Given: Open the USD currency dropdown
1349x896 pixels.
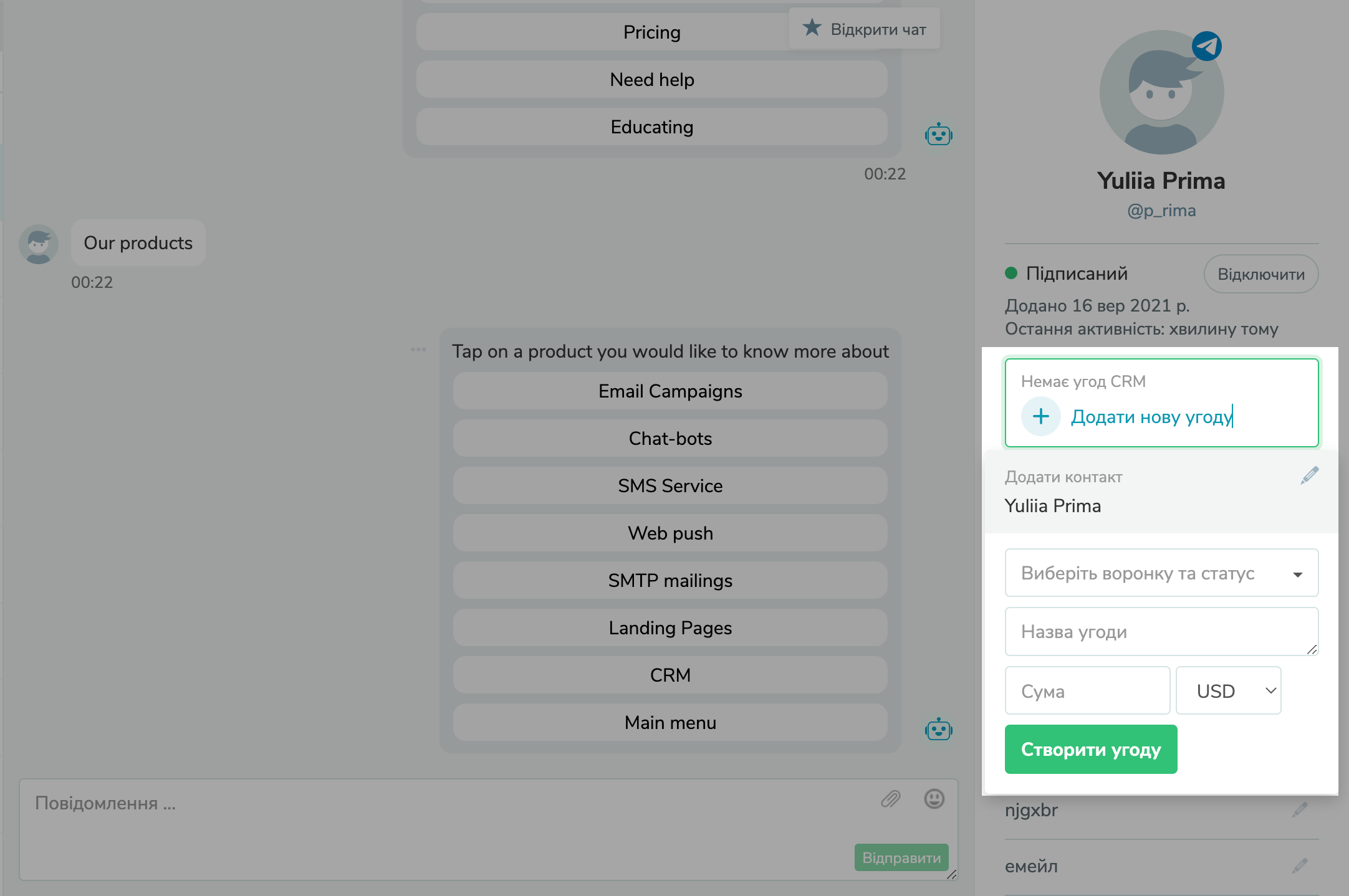Looking at the screenshot, I should point(1228,690).
